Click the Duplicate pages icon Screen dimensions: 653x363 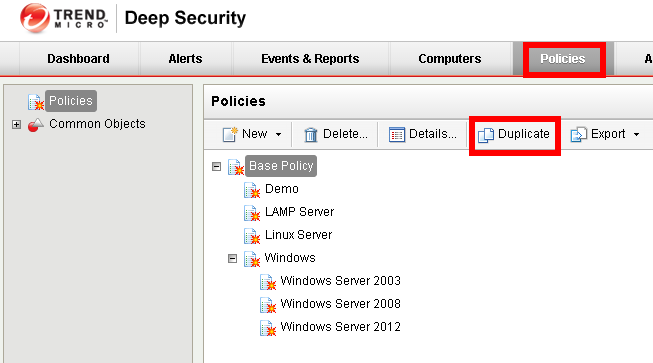tap(486, 135)
